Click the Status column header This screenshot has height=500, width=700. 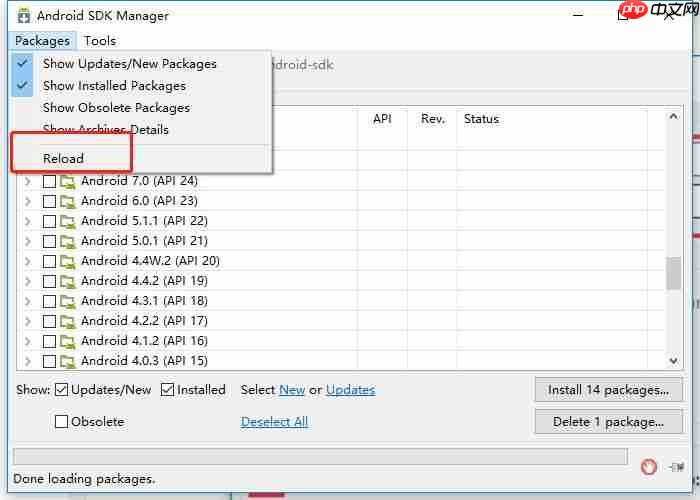[552, 119]
